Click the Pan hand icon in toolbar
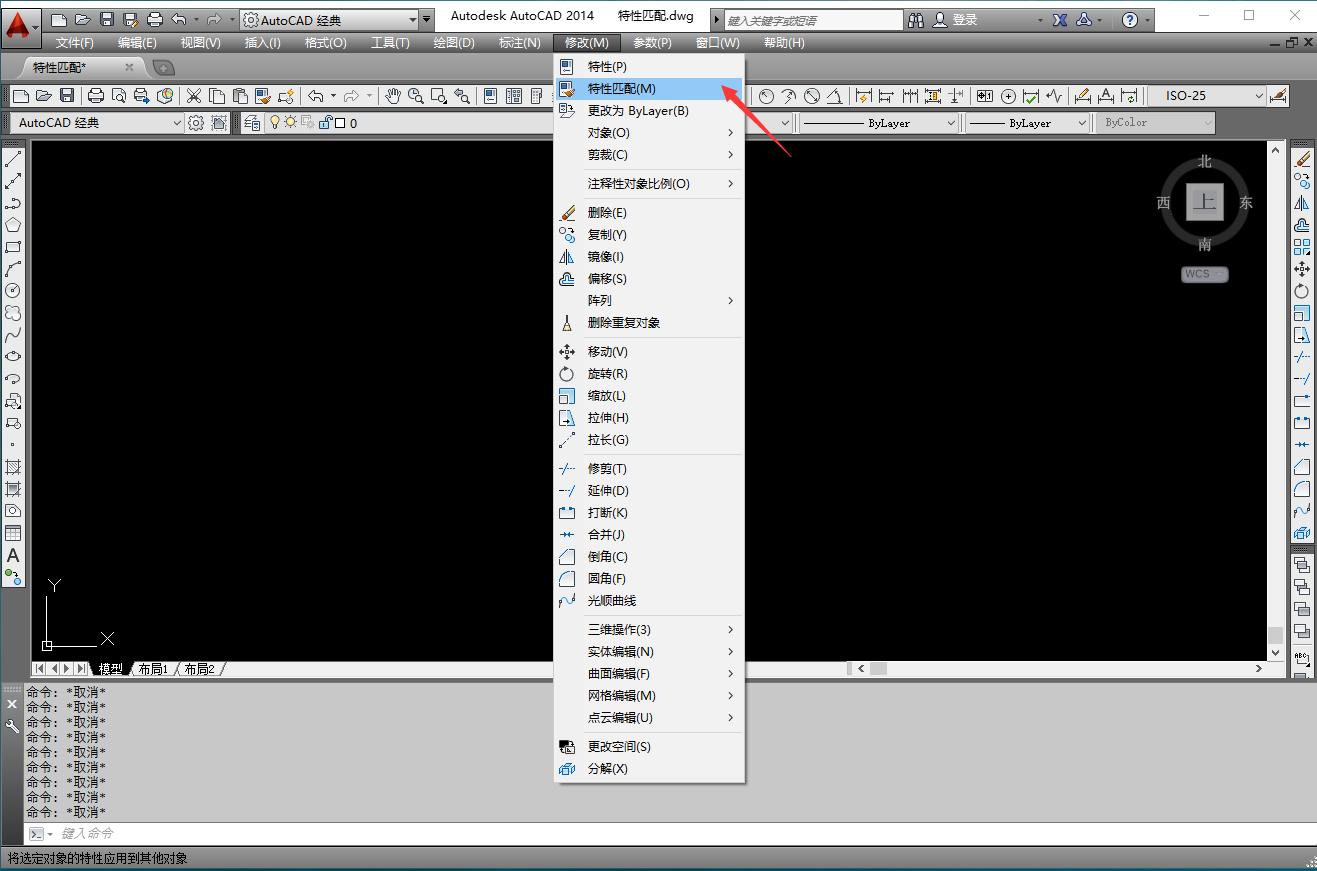Screen dimensions: 1317x871 [393, 96]
